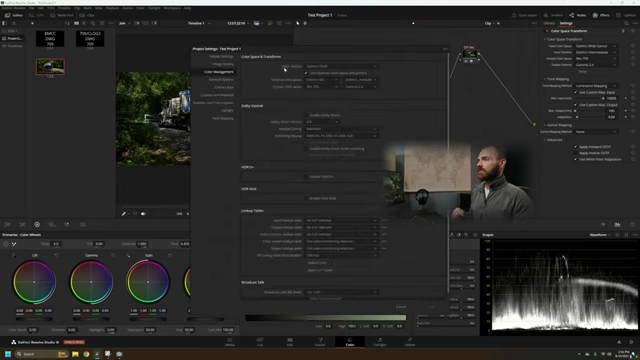Image resolution: width=640 pixels, height=360 pixels.
Task: Open Input Color Space dropdown
Action: click(596, 46)
